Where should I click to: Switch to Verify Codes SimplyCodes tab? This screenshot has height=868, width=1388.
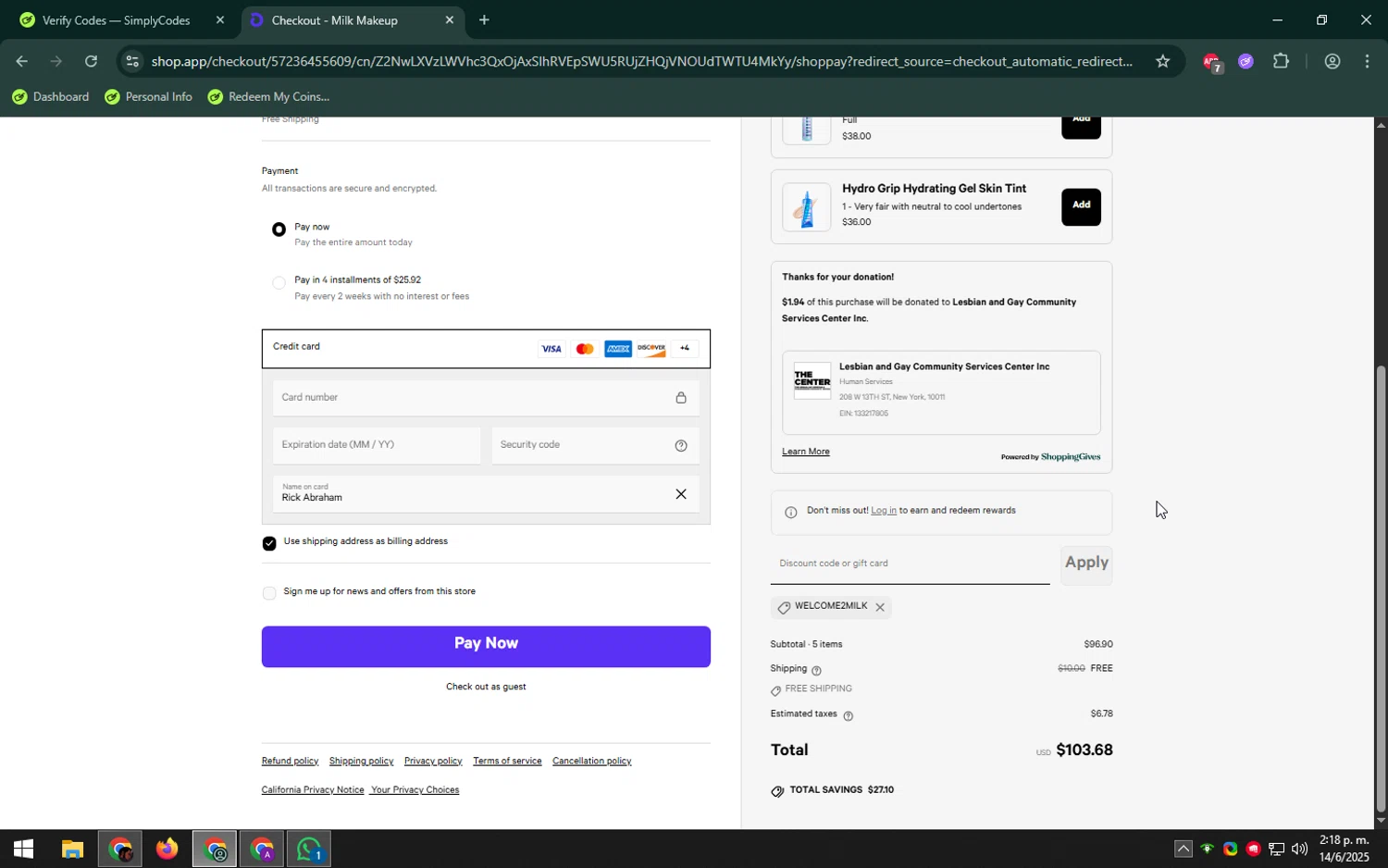(116, 20)
